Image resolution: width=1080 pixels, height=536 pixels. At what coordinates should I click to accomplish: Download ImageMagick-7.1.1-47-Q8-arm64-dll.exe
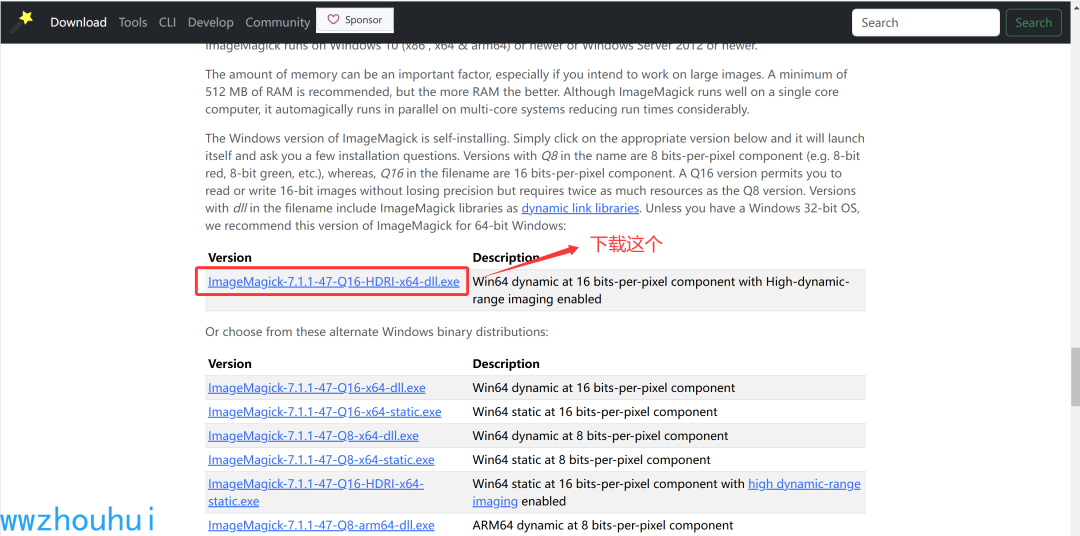321,526
